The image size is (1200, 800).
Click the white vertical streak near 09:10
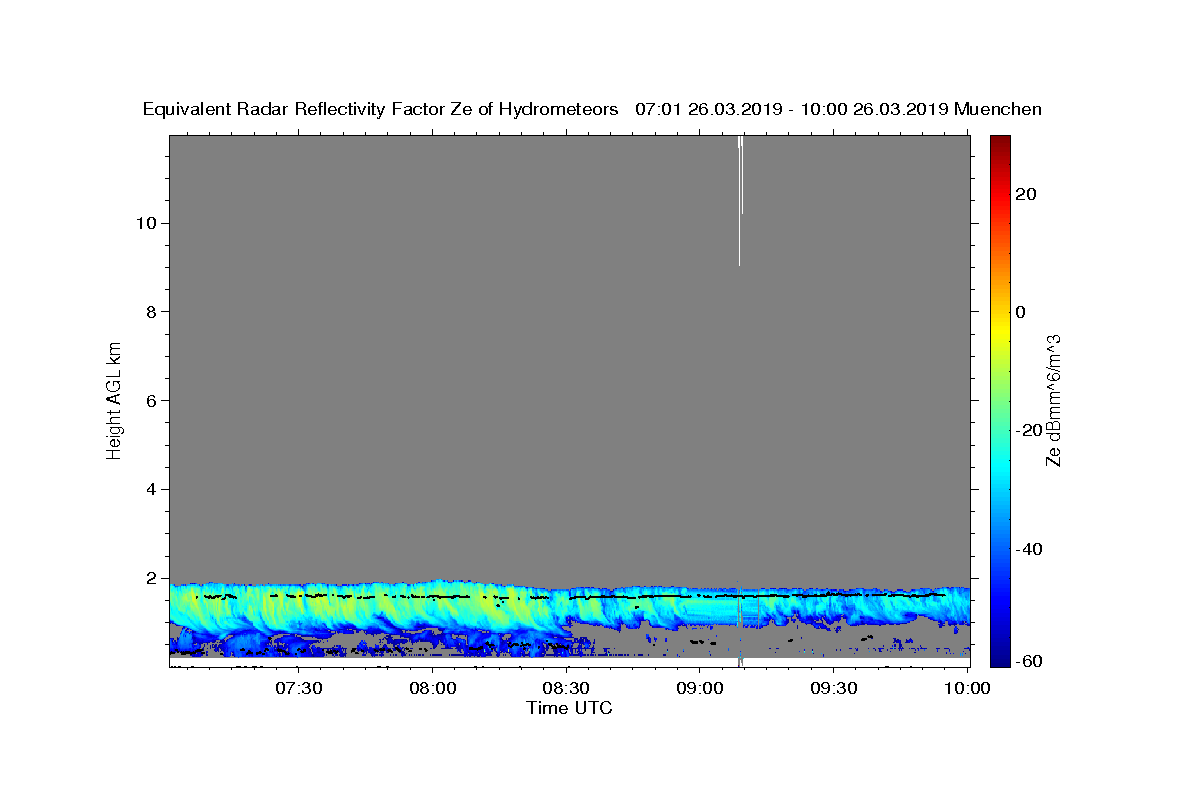(740, 200)
